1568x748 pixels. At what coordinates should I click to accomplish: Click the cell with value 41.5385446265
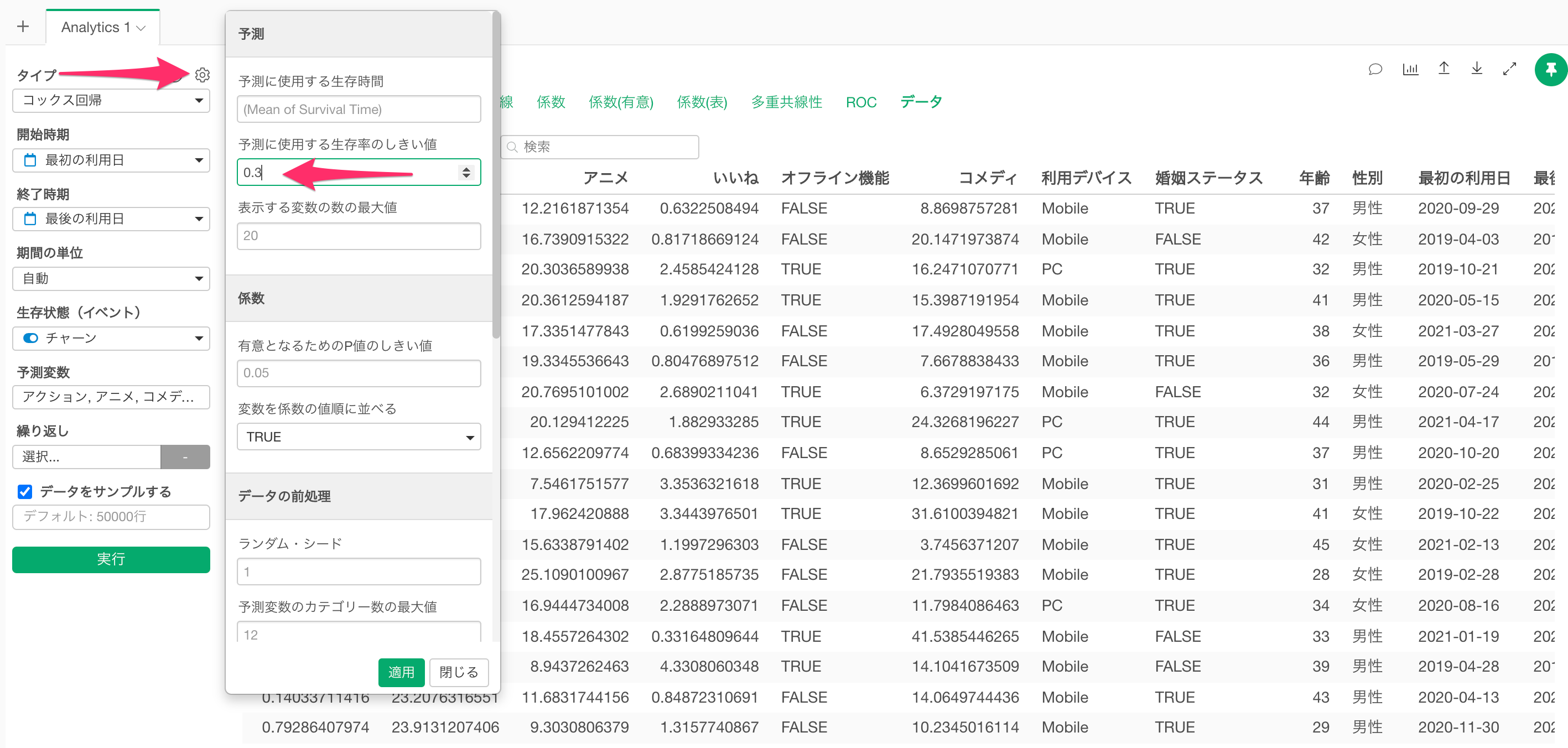[x=965, y=637]
